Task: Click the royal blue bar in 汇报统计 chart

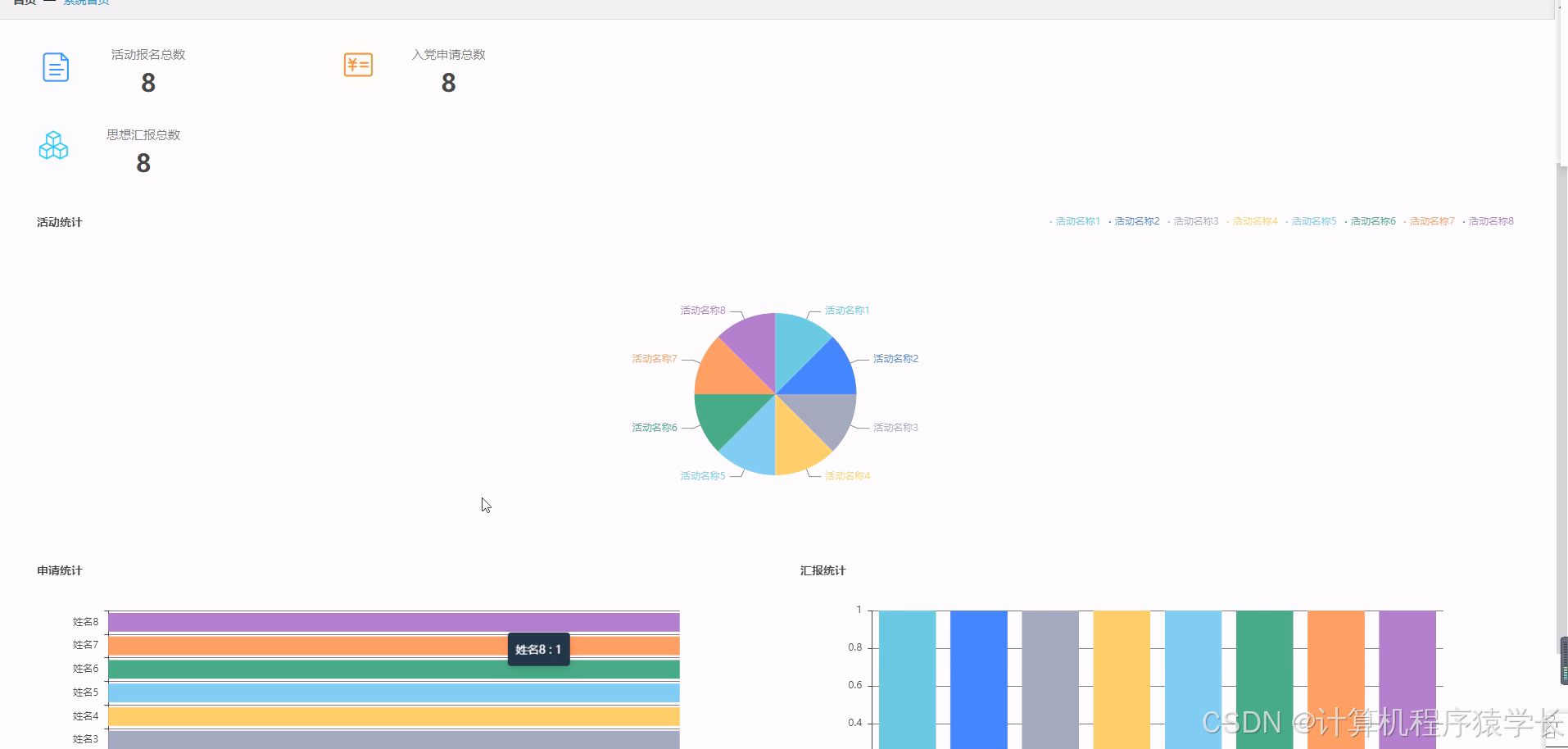Action: pyautogui.click(x=979, y=679)
